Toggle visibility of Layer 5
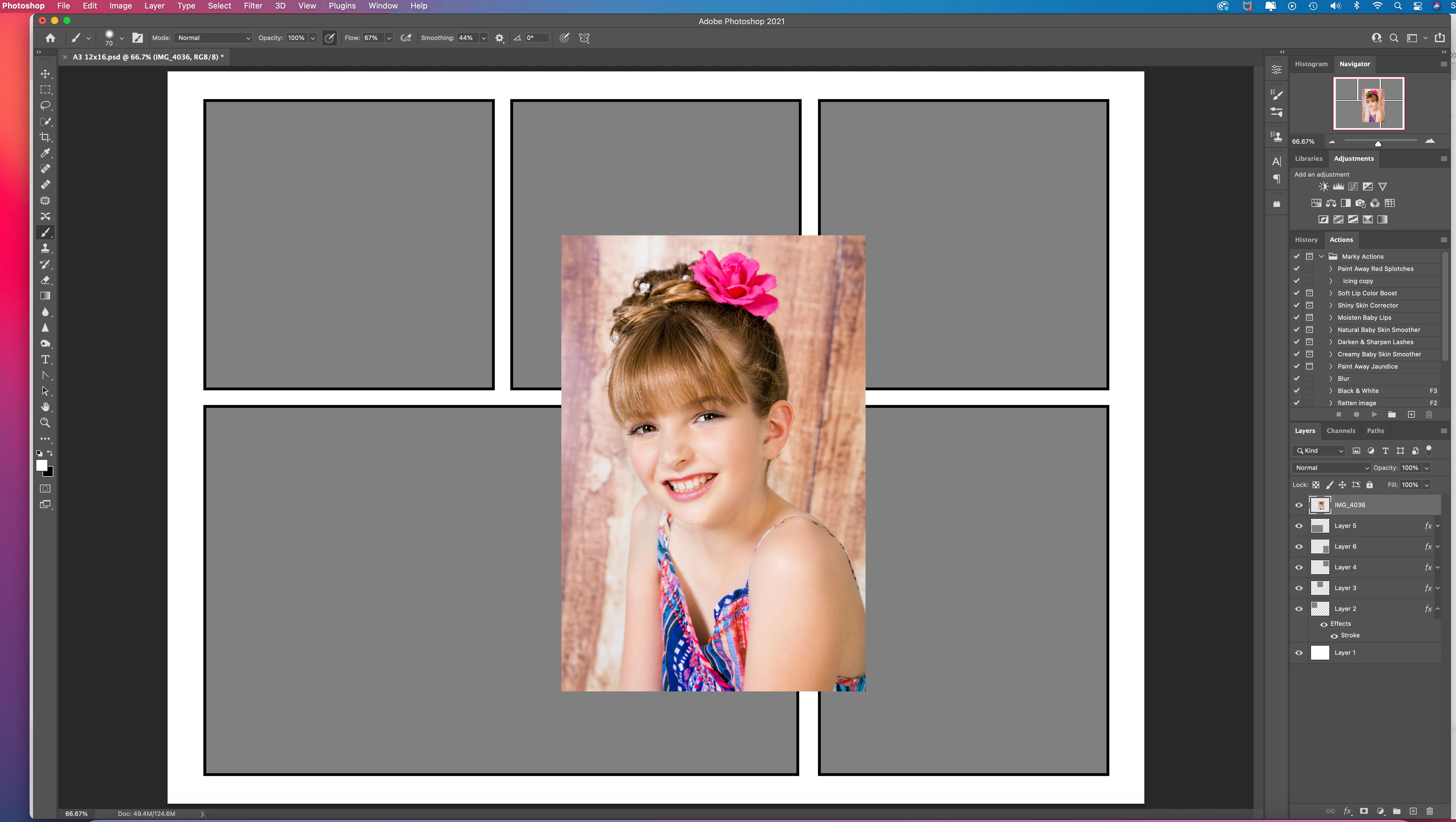1456x822 pixels. tap(1299, 526)
